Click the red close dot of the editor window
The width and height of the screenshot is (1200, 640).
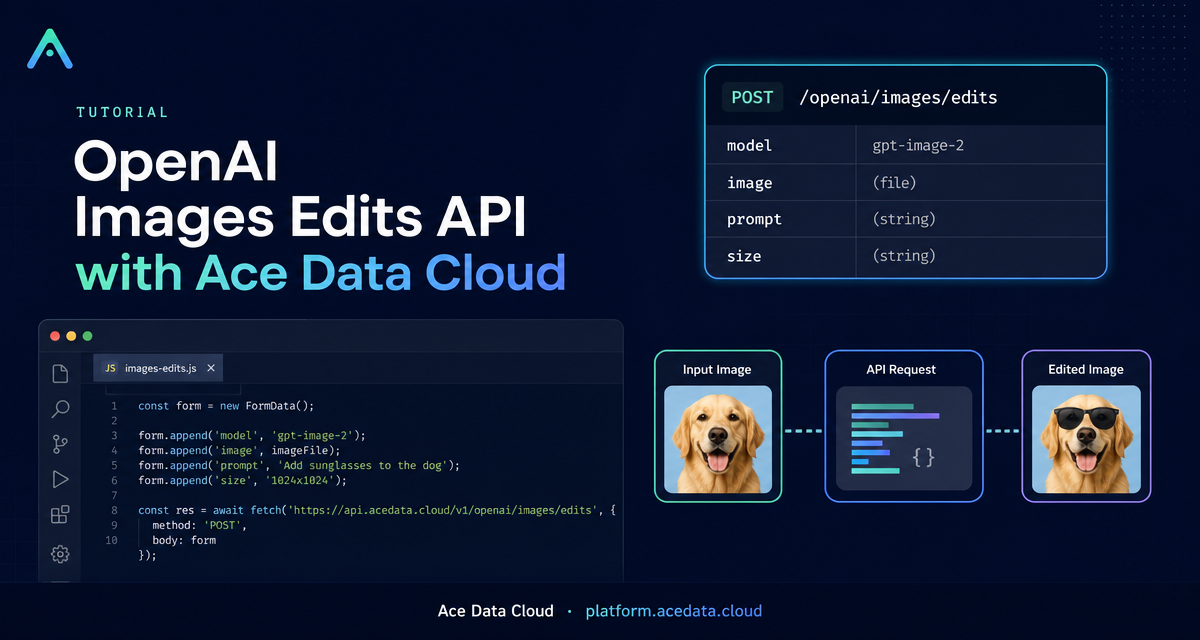coord(55,336)
